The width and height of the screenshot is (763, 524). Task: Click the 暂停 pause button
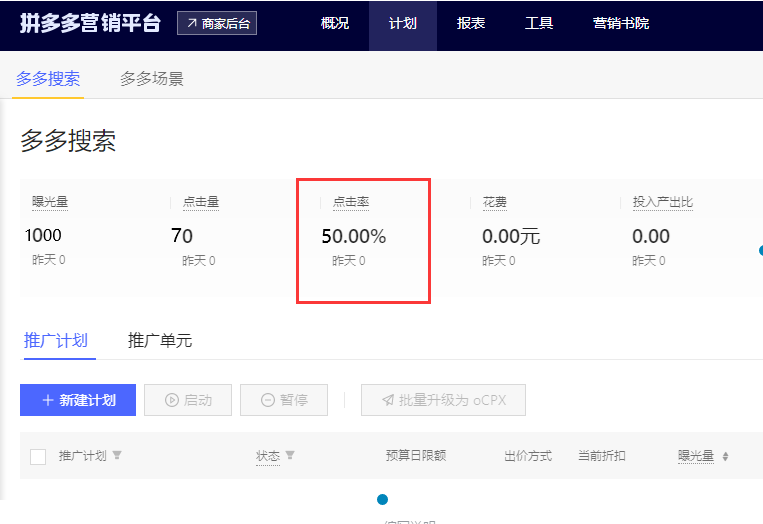click(x=284, y=400)
